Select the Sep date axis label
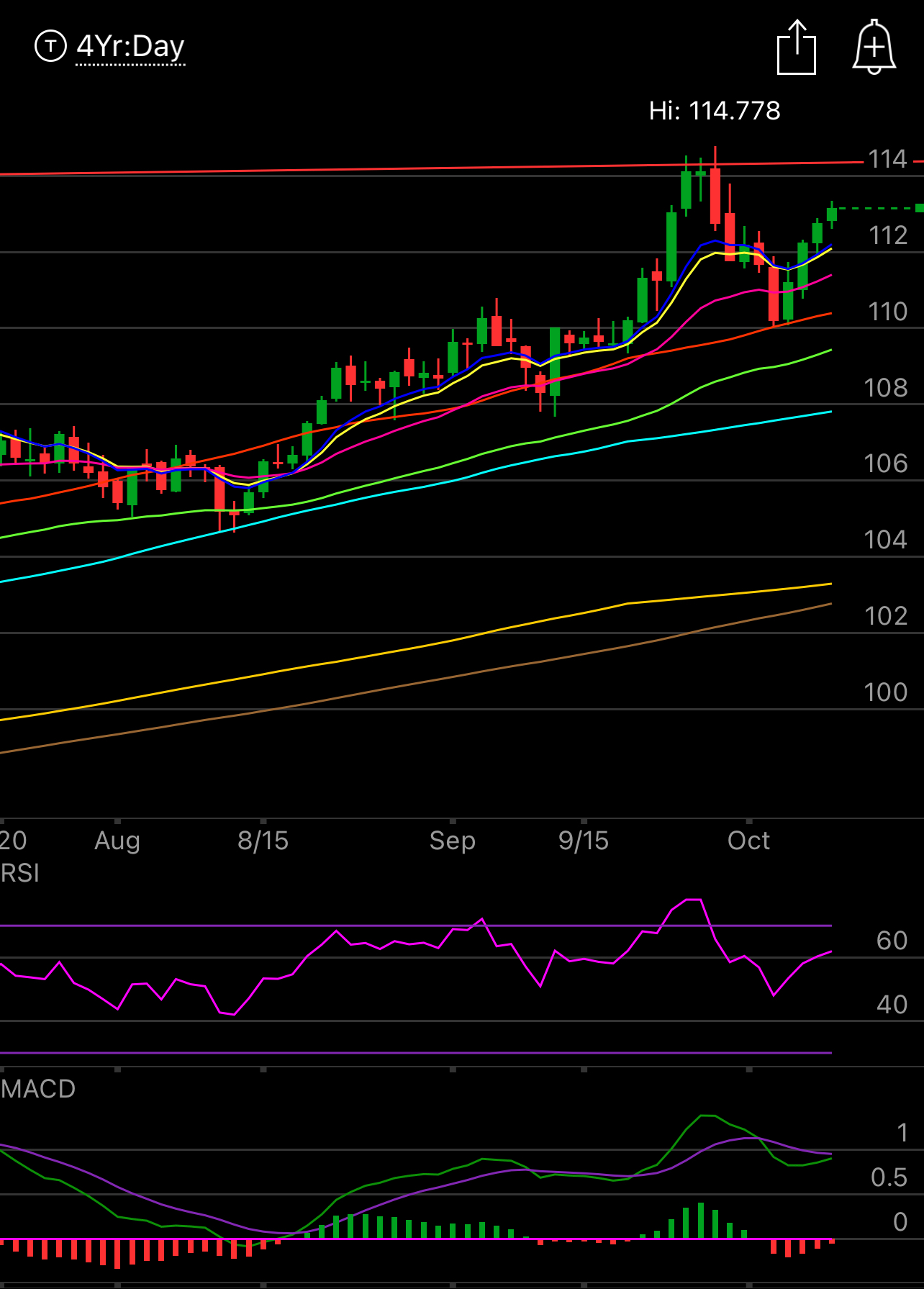The image size is (924, 1289). pos(453,841)
